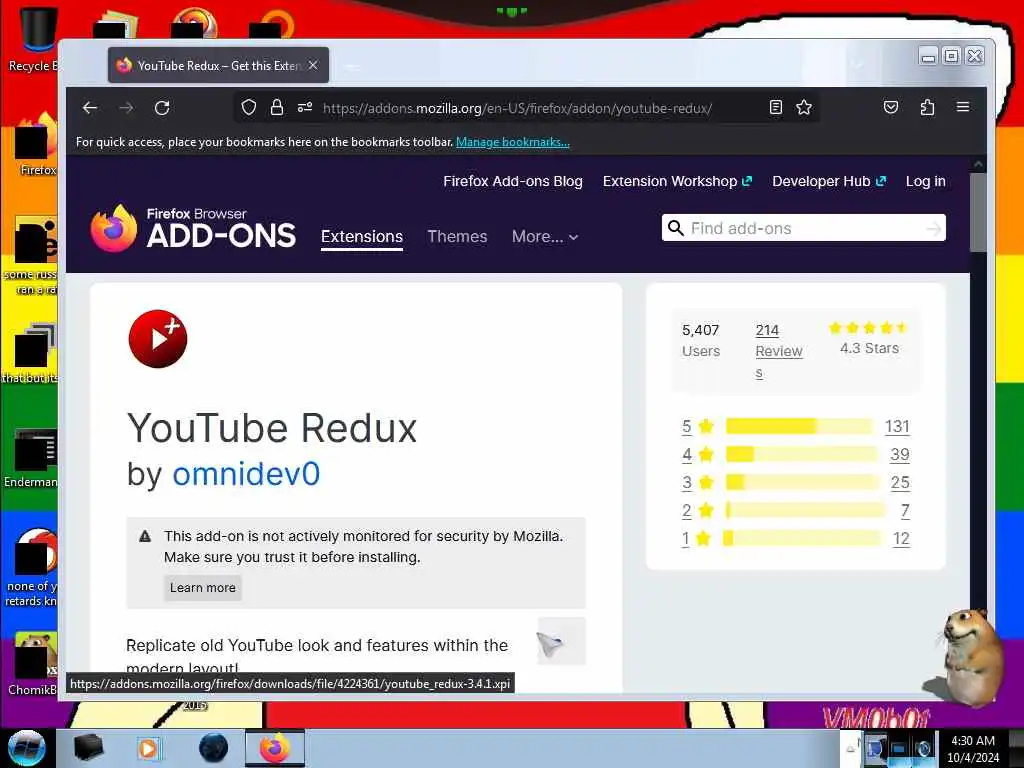
Task: Go back with the browser back arrow
Action: (90, 108)
